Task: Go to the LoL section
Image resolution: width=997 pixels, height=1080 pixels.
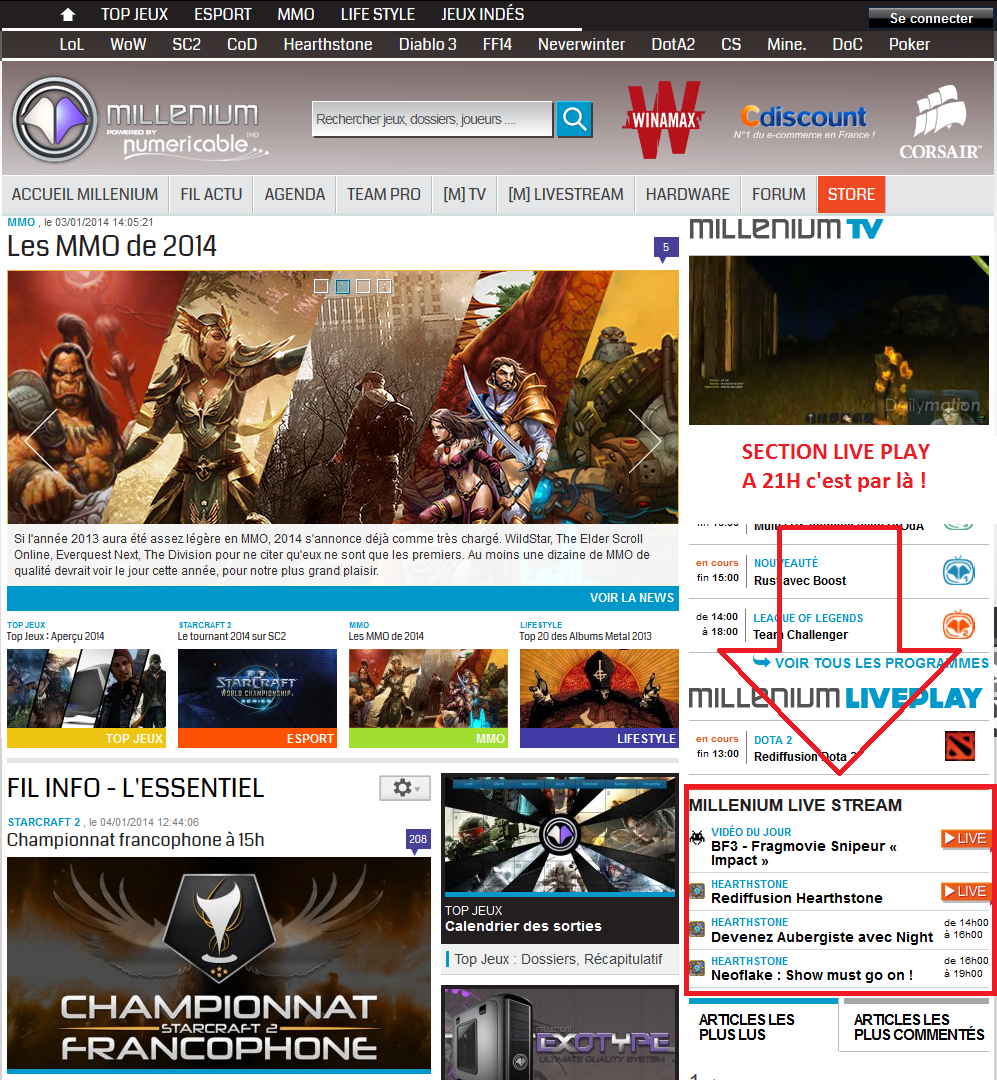Action: (72, 45)
